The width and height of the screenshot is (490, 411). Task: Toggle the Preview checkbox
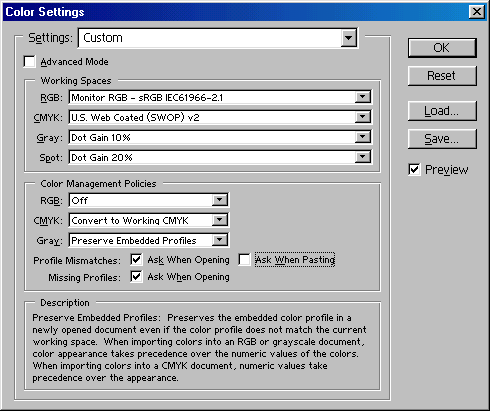[x=414, y=169]
